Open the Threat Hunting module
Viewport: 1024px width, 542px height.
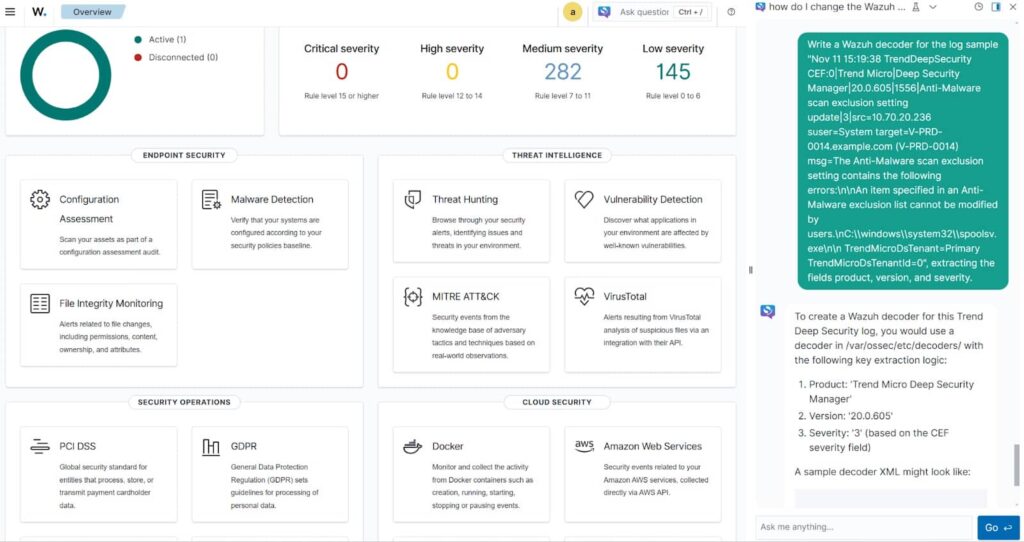[x=464, y=199]
